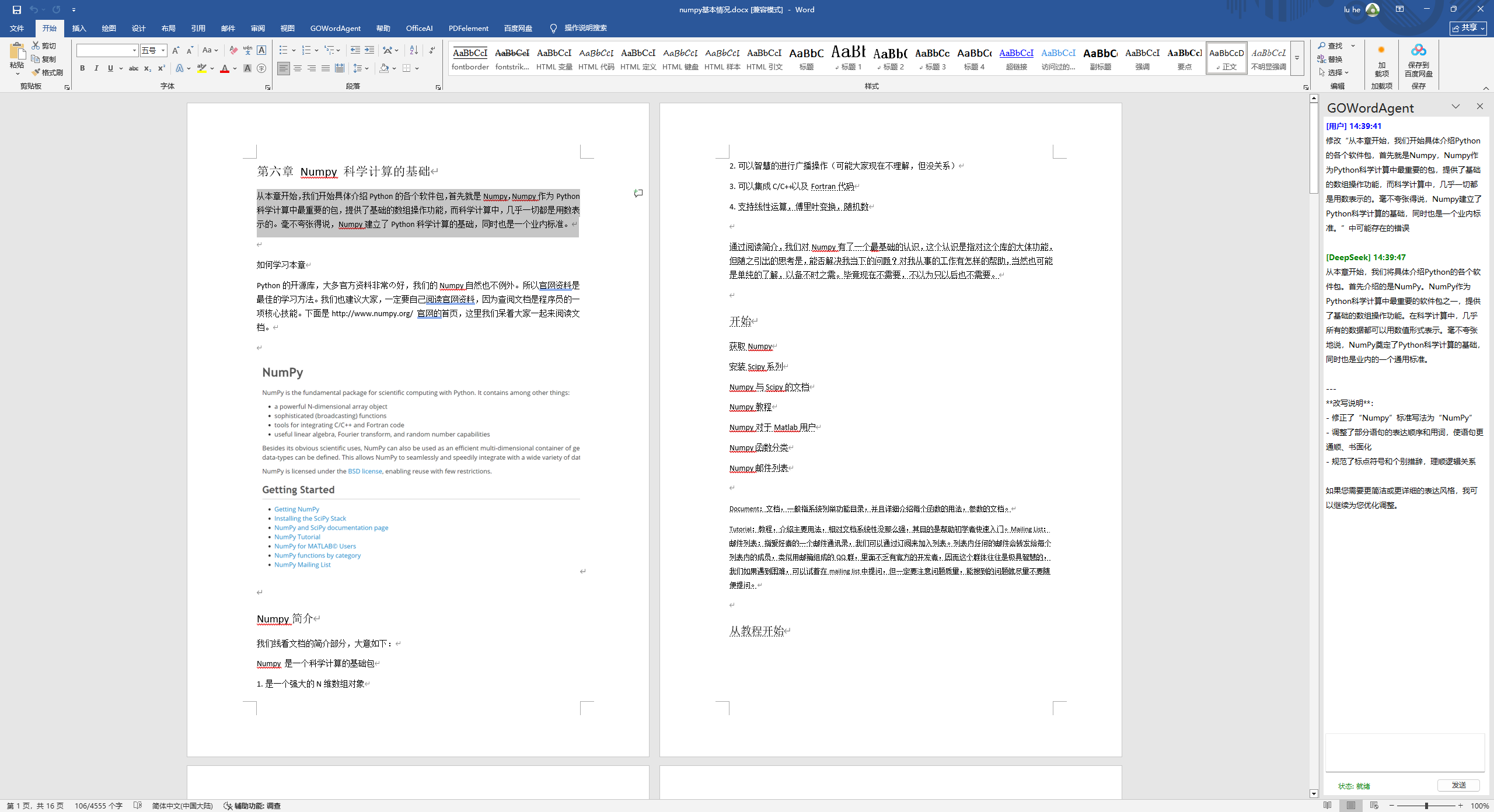Toggle Italic formatting

tap(96, 68)
